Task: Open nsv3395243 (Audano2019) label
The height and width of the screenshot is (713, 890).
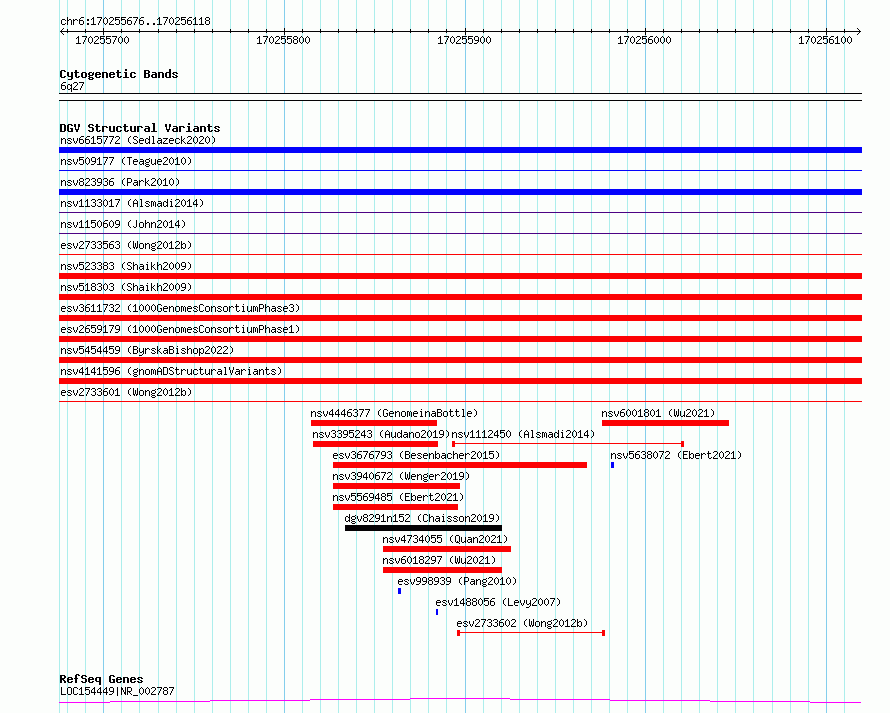Action: pyautogui.click(x=381, y=434)
